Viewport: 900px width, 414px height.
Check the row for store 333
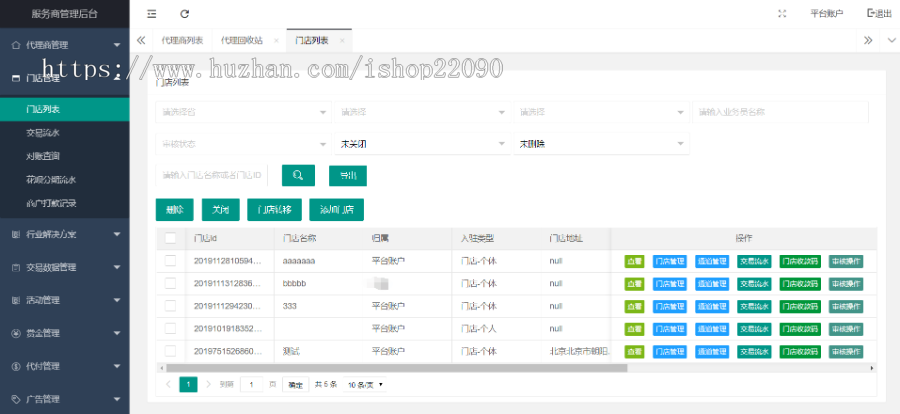tap(170, 305)
